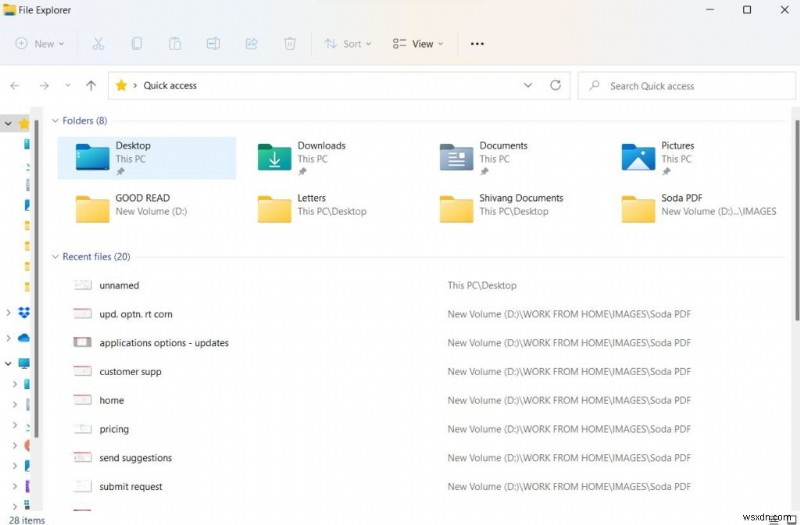Go up one level arrow
The image size is (800, 525).
pyautogui.click(x=91, y=86)
